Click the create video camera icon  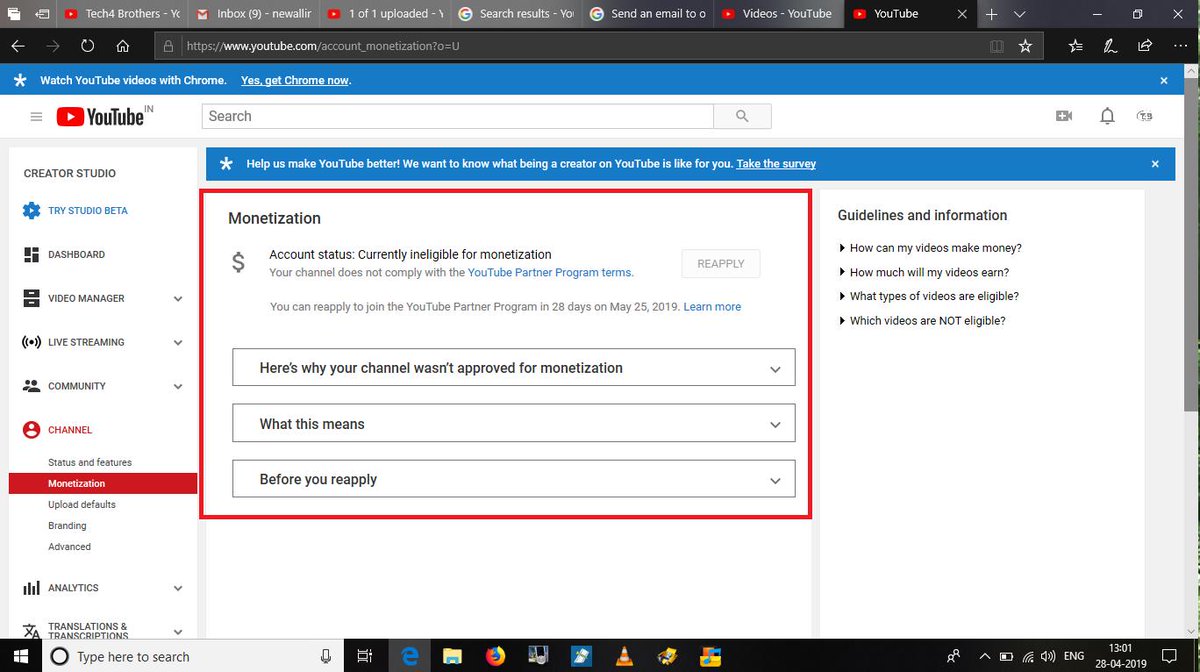pyautogui.click(x=1064, y=116)
